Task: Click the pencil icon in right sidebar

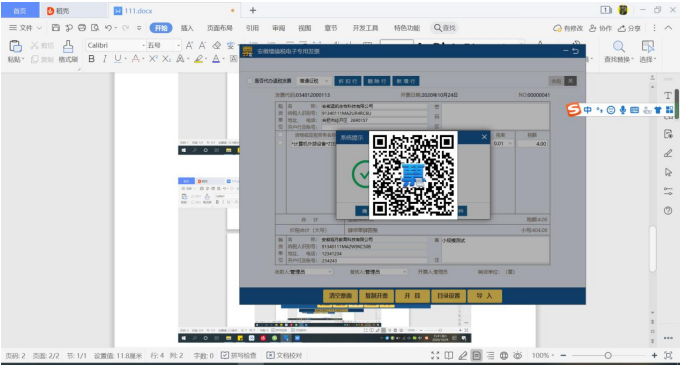Action: [x=669, y=153]
